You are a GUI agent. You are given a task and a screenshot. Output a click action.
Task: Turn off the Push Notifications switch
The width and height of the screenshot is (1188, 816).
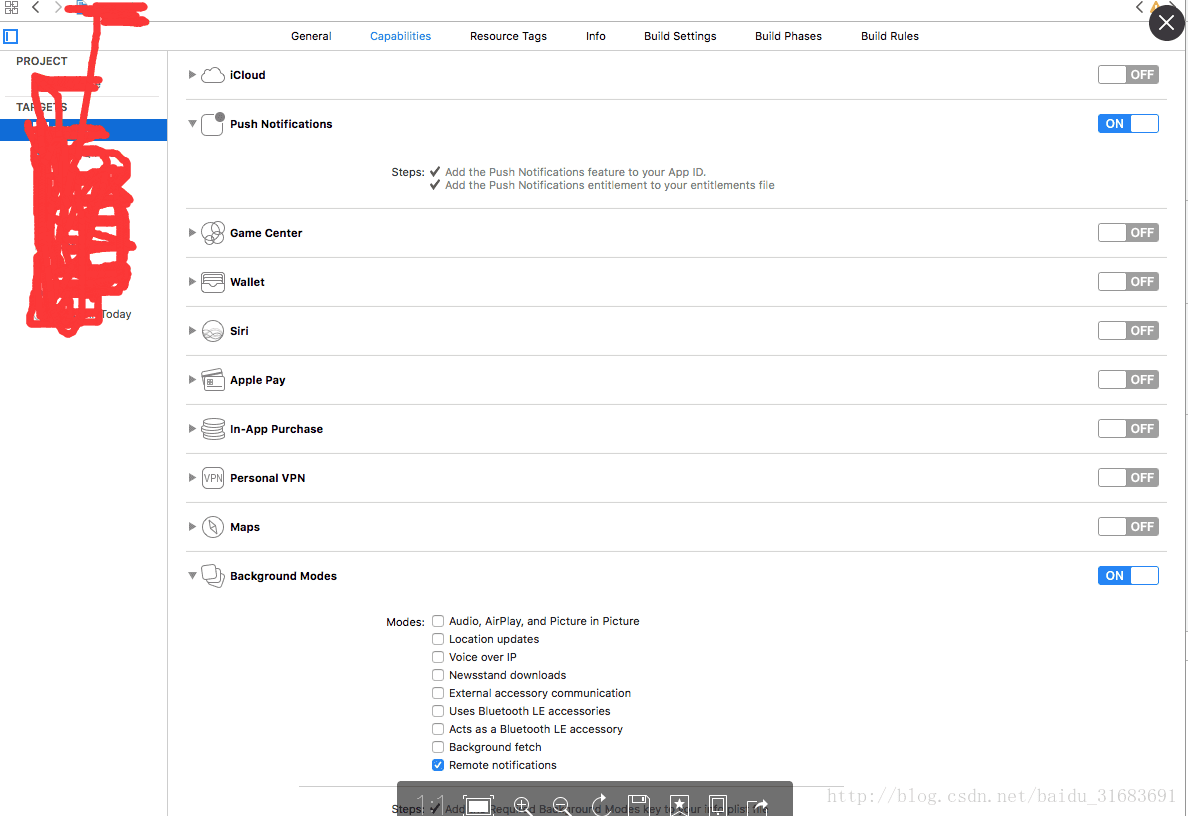[1128, 123]
